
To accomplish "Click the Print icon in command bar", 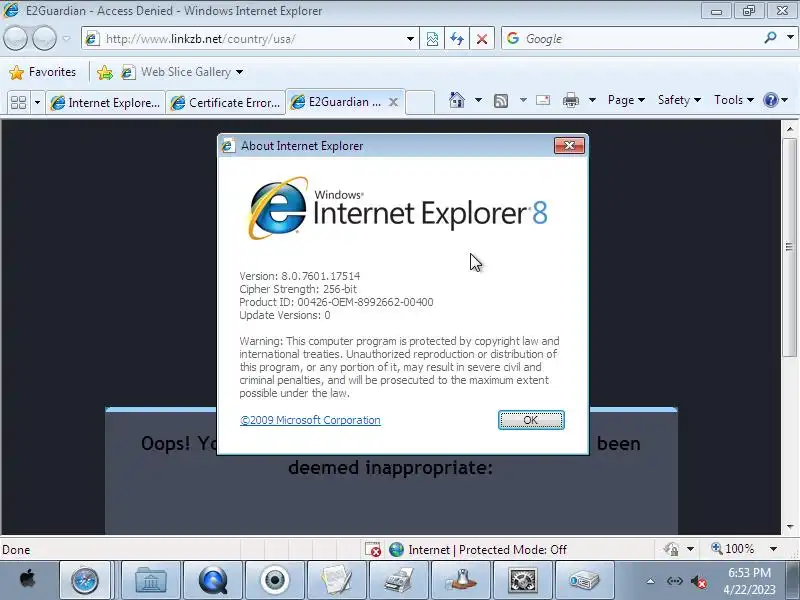I will 570,100.
